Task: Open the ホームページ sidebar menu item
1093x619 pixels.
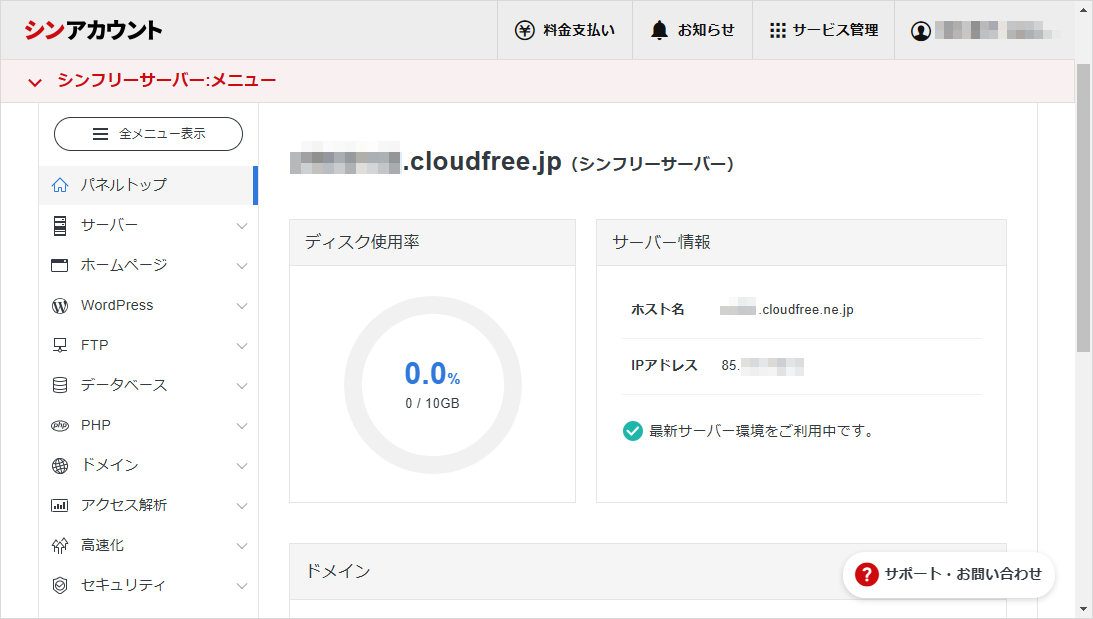Action: tap(124, 265)
